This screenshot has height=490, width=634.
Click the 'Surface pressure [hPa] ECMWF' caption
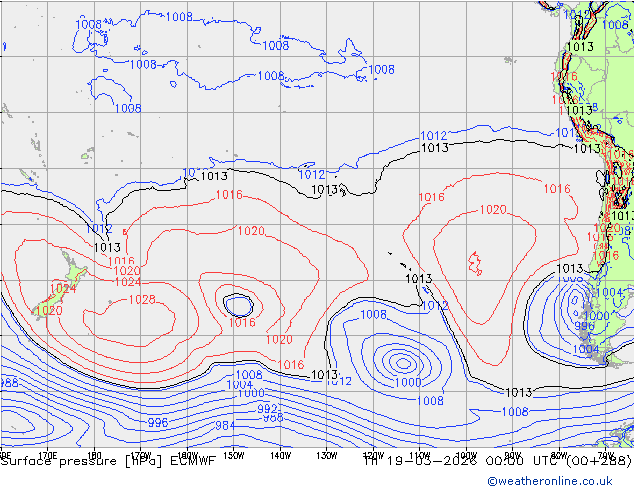coord(108,461)
